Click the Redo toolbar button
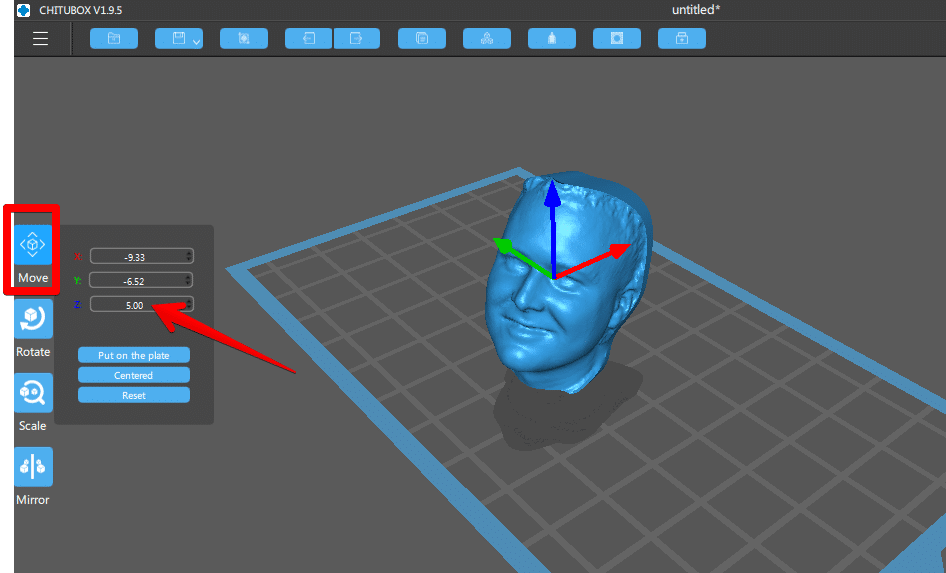 point(357,39)
